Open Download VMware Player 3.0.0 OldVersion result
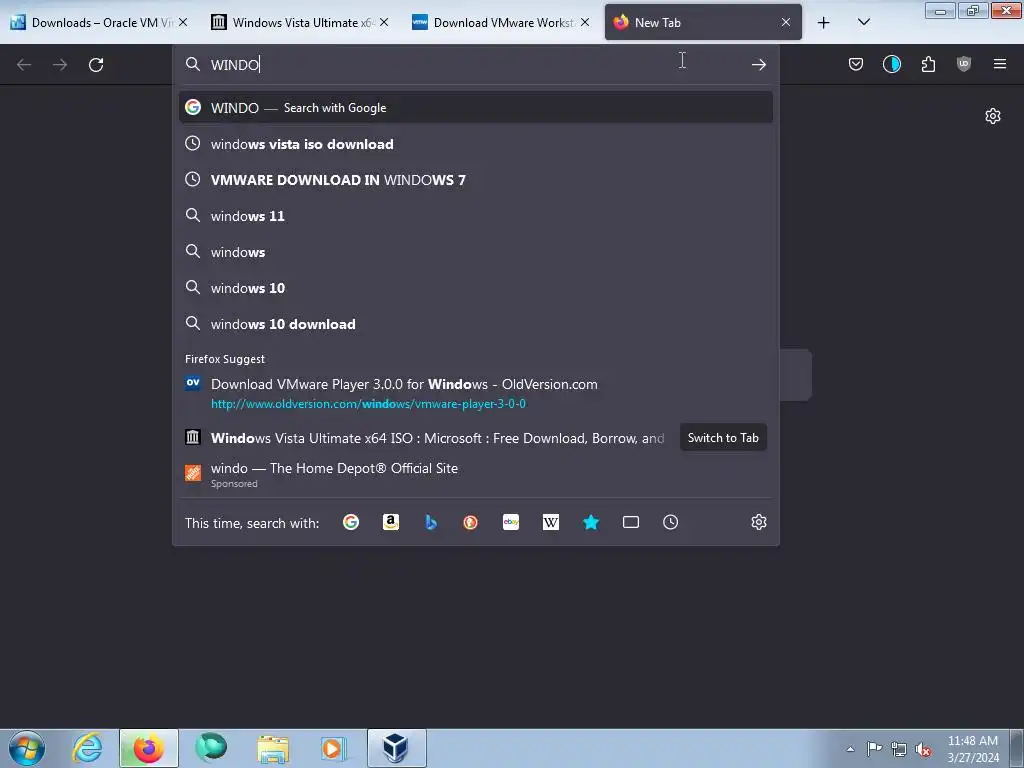 475,393
